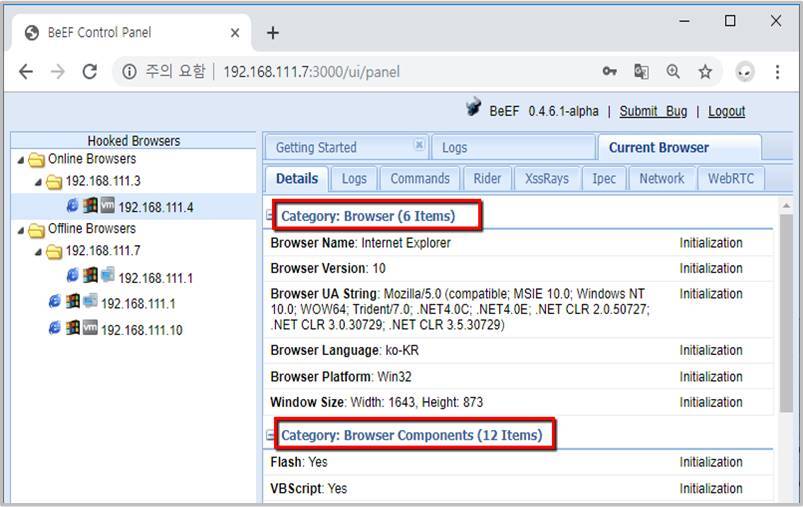Select the Browser Name: Internet Explorer row
The image size is (803, 507).
coord(518,243)
